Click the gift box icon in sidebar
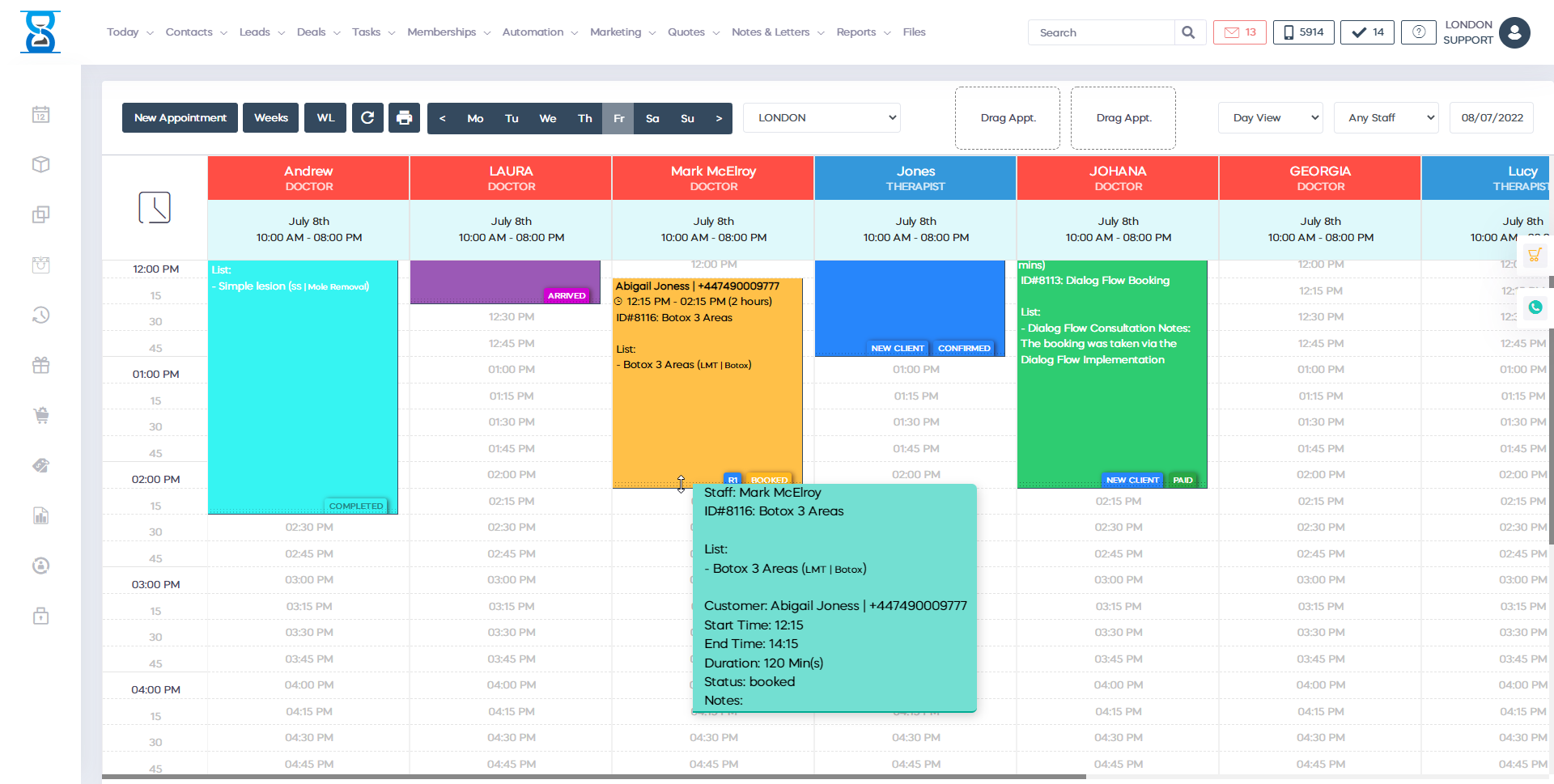Image resolution: width=1554 pixels, height=784 pixels. 41,366
